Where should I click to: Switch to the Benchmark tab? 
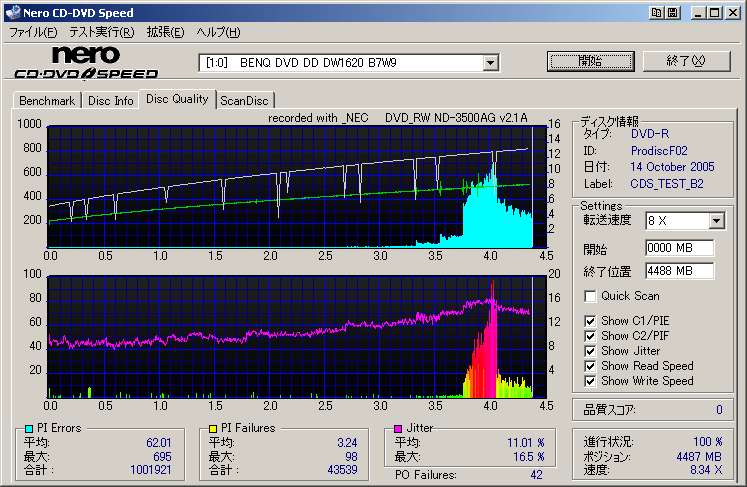coord(47,101)
